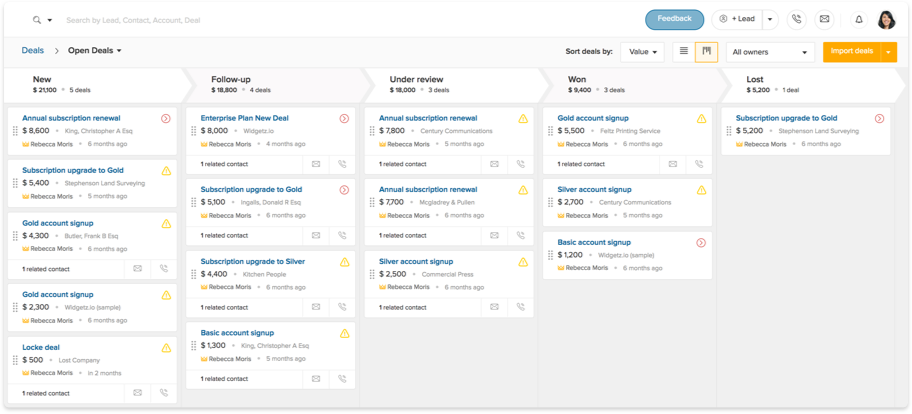Click the phone icon in top bar
Screen dimensions: 912x414
796,19
